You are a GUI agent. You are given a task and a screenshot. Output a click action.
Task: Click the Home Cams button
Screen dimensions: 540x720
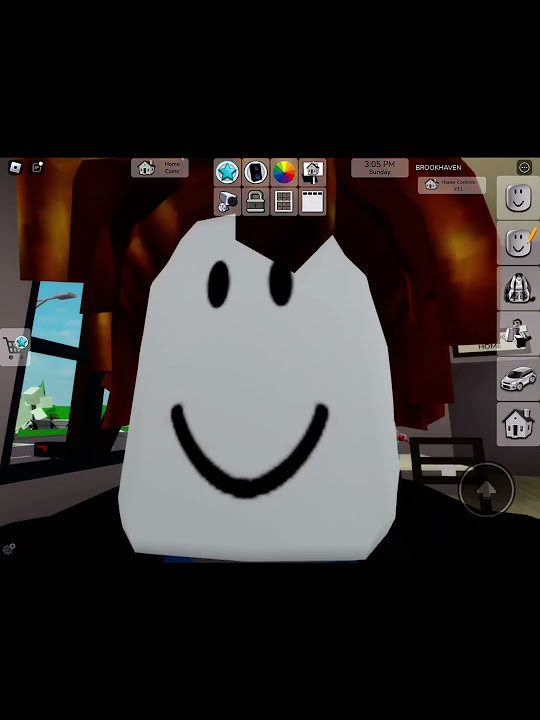[160, 168]
